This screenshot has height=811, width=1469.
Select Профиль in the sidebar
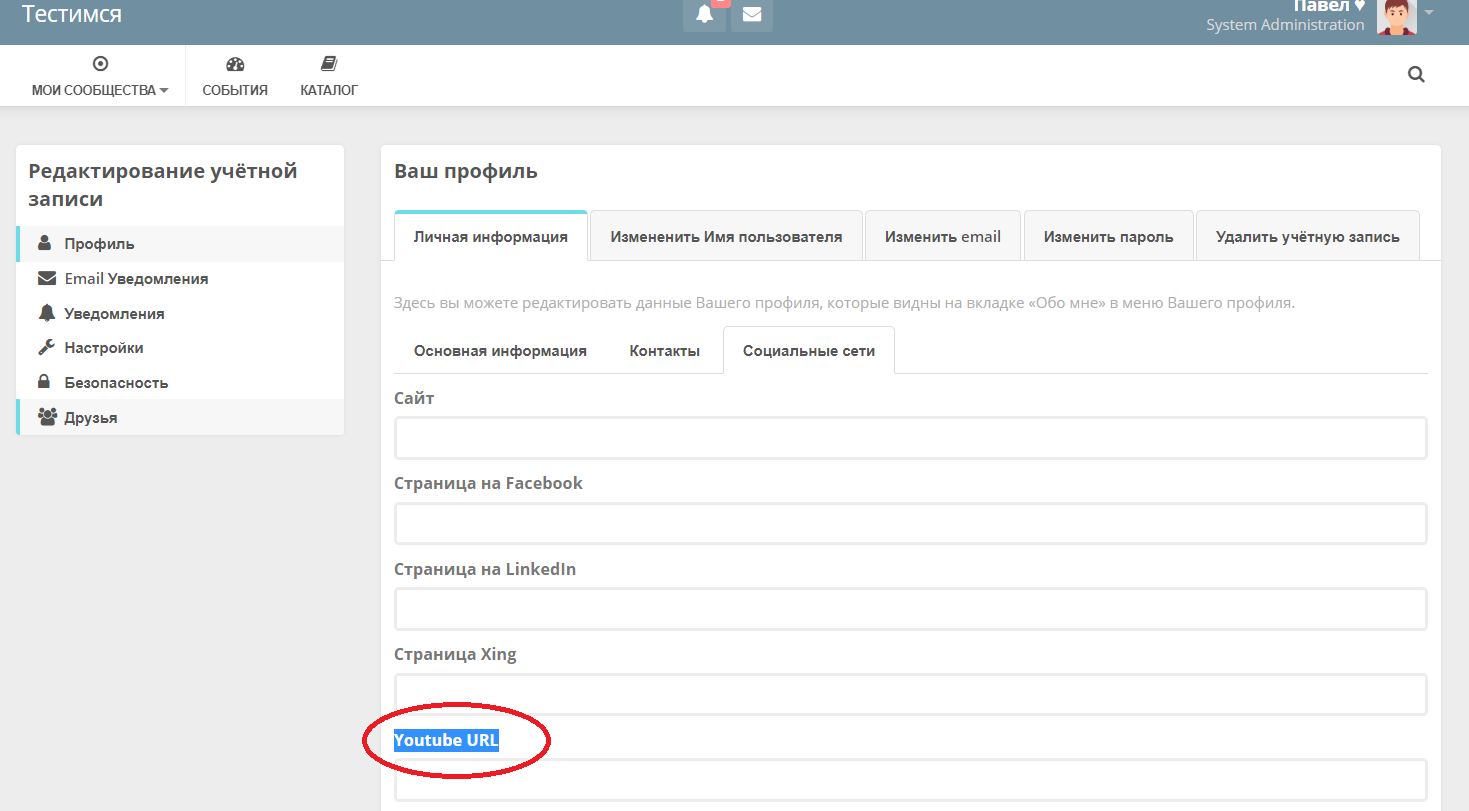[180, 244]
